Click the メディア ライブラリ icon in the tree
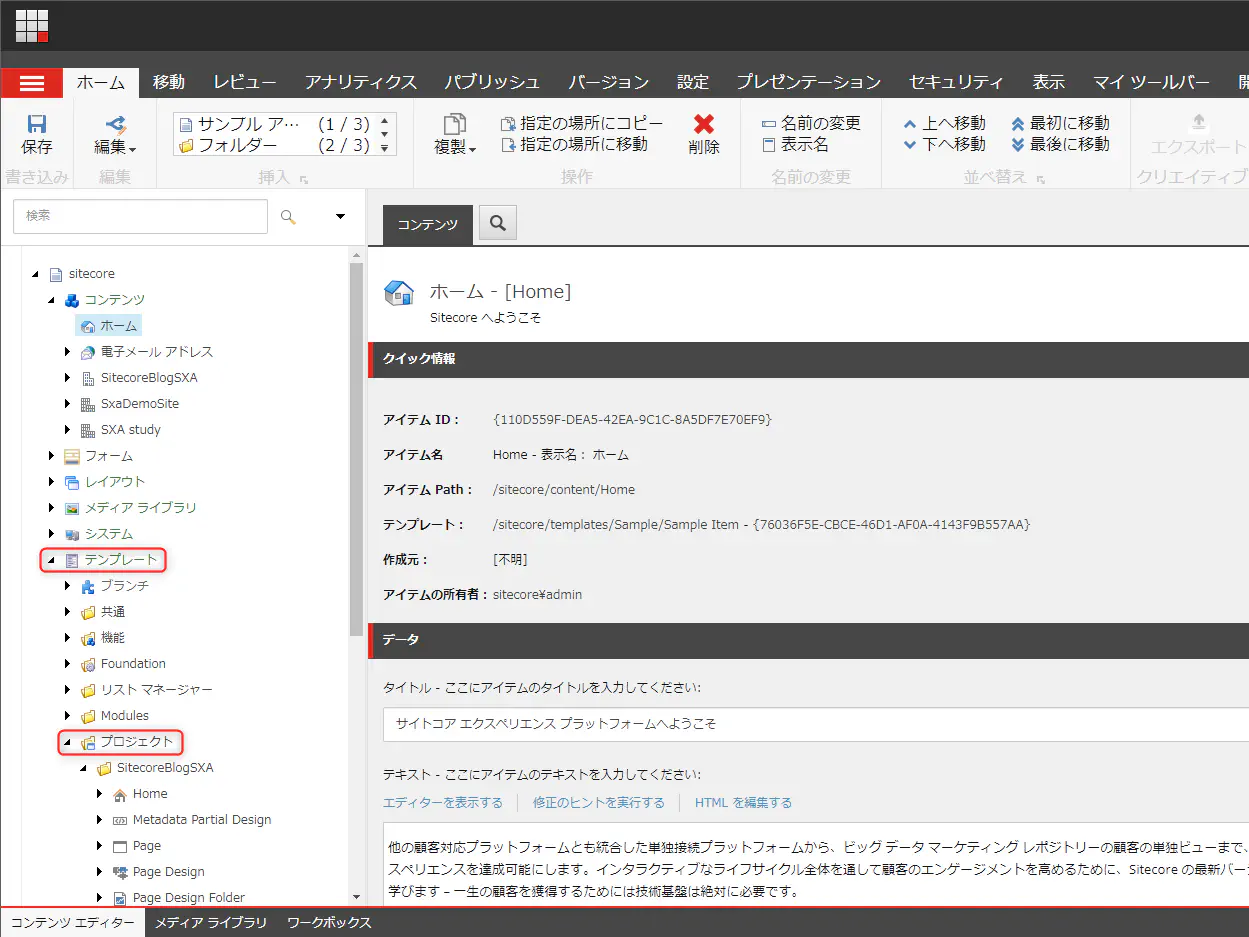This screenshot has width=1249, height=937. pyautogui.click(x=71, y=508)
